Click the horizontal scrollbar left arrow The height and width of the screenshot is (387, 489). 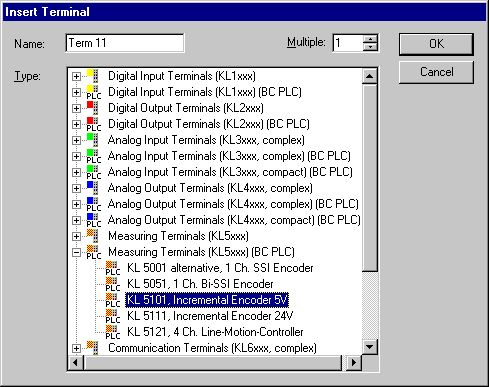click(x=76, y=362)
